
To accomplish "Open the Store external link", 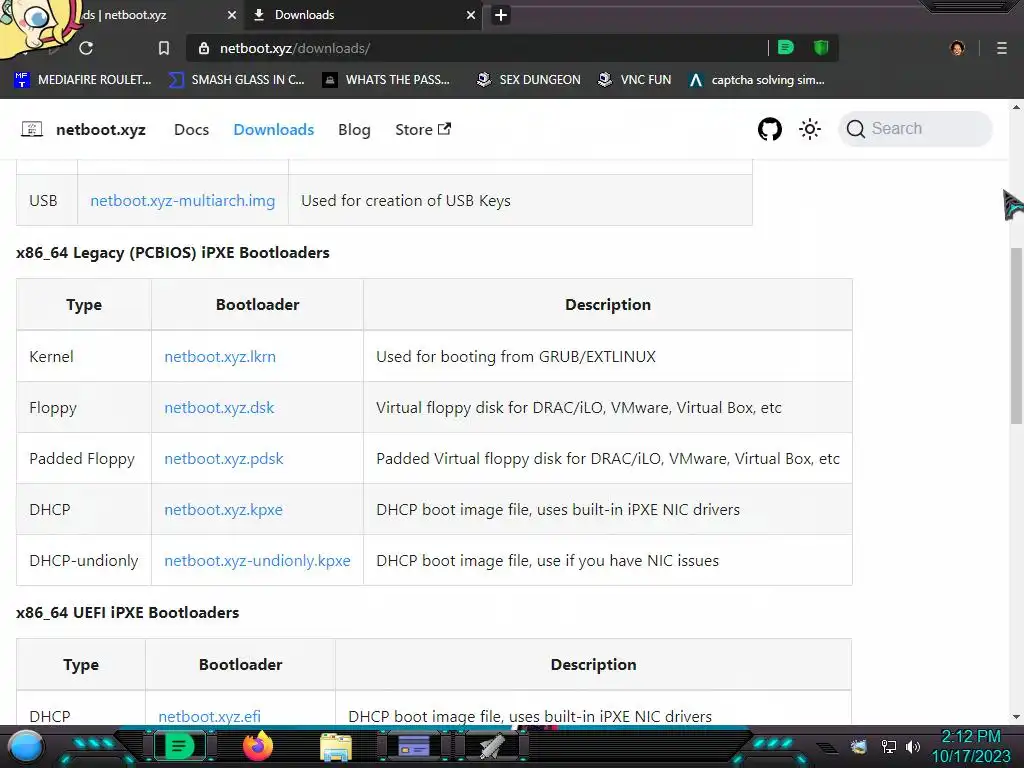I will pyautogui.click(x=423, y=129).
